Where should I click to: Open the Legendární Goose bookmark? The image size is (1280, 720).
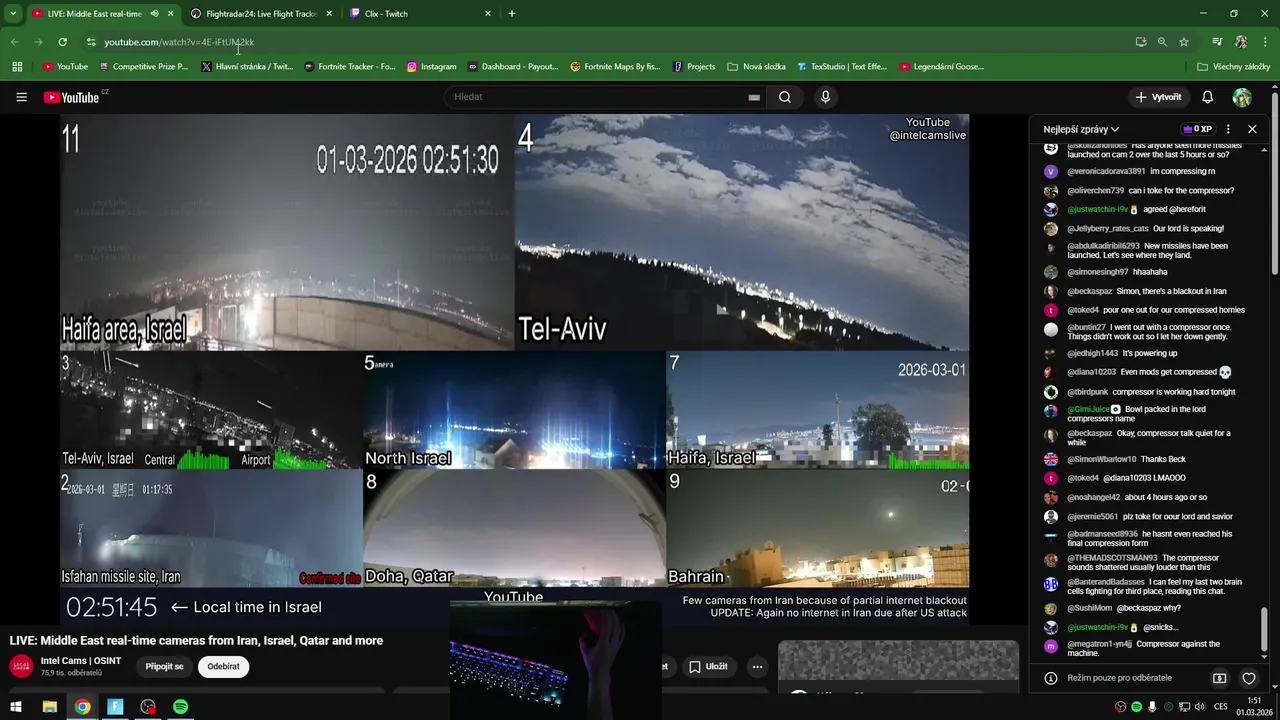pos(942,67)
